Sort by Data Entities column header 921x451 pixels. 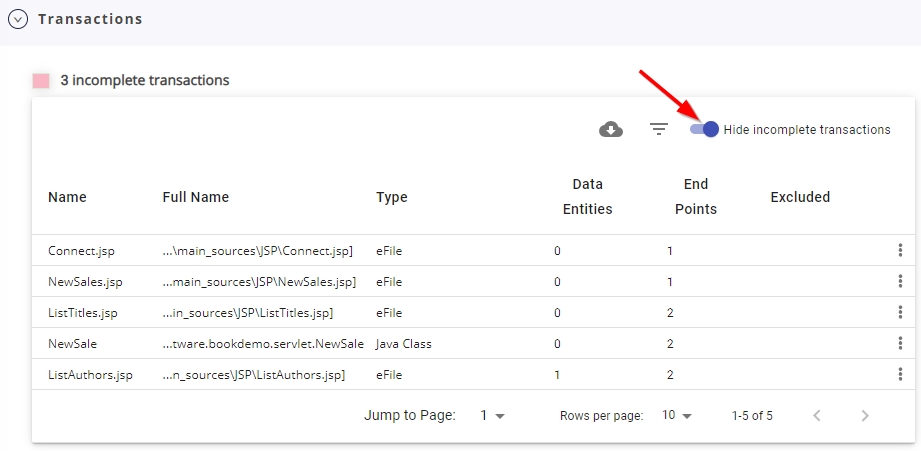(x=587, y=197)
